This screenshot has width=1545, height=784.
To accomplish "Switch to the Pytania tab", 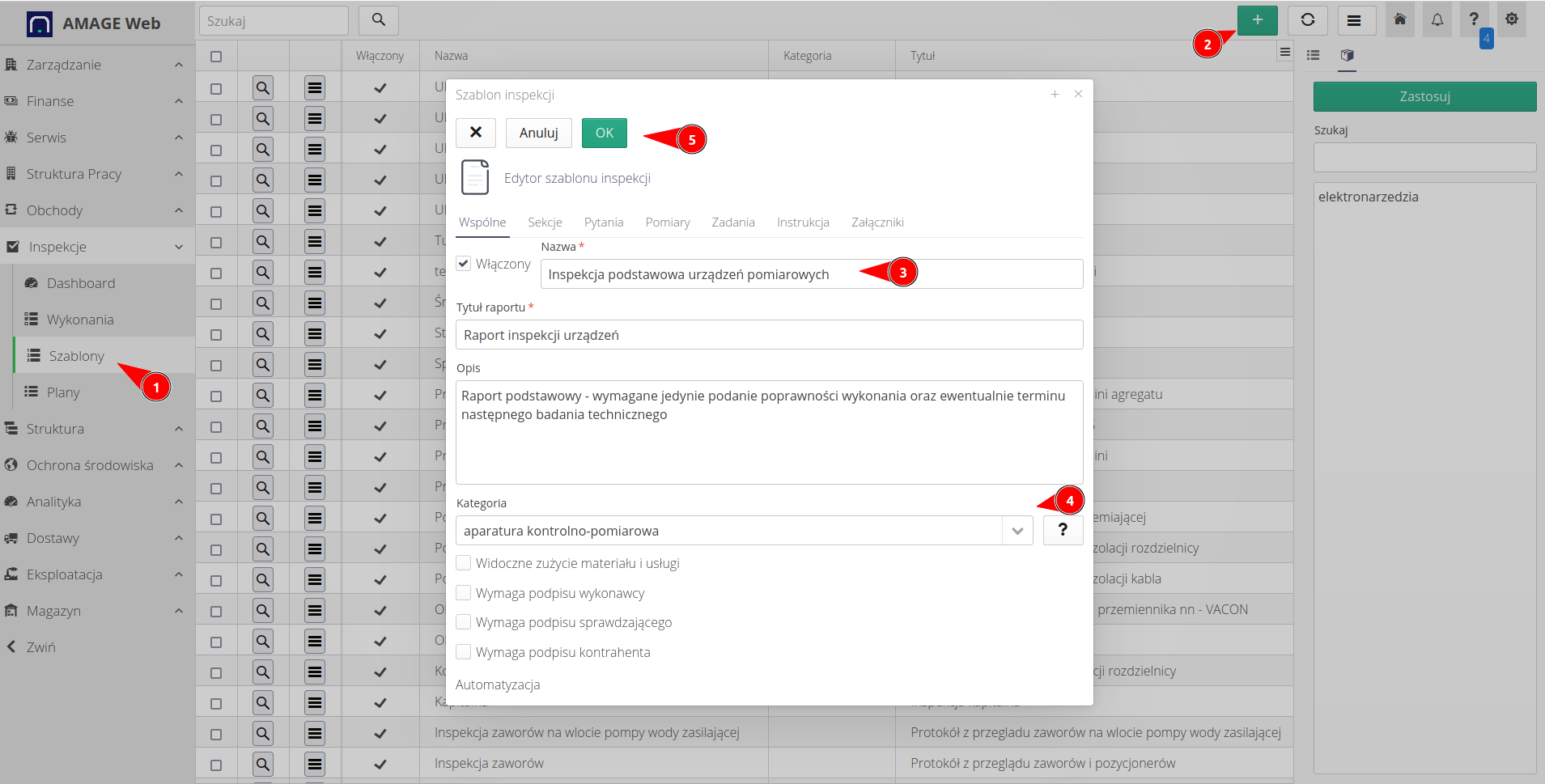I will [603, 222].
